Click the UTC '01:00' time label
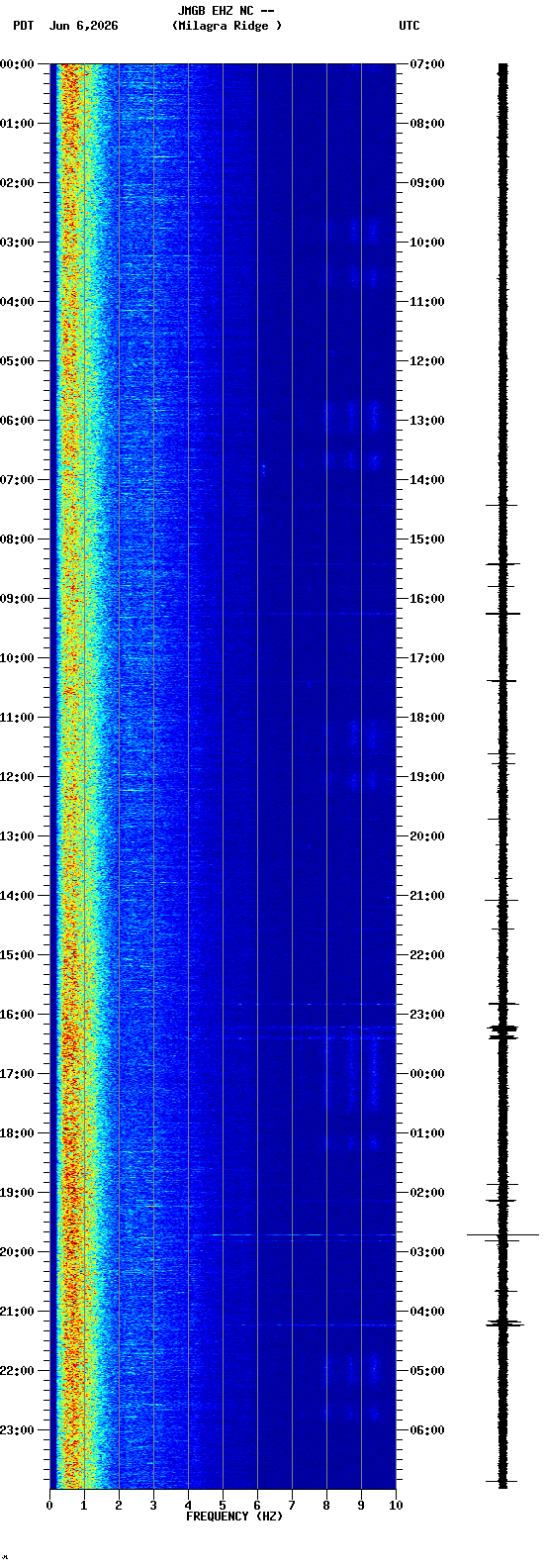Screen dimensions: 546x1568 pos(427,1133)
